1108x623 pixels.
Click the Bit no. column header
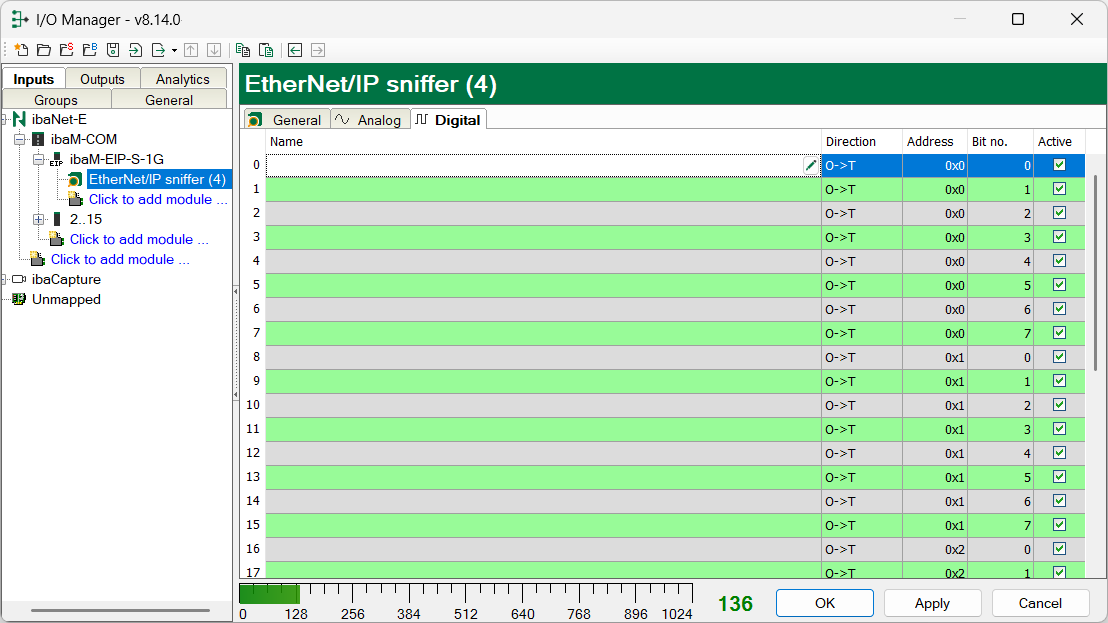coord(999,141)
